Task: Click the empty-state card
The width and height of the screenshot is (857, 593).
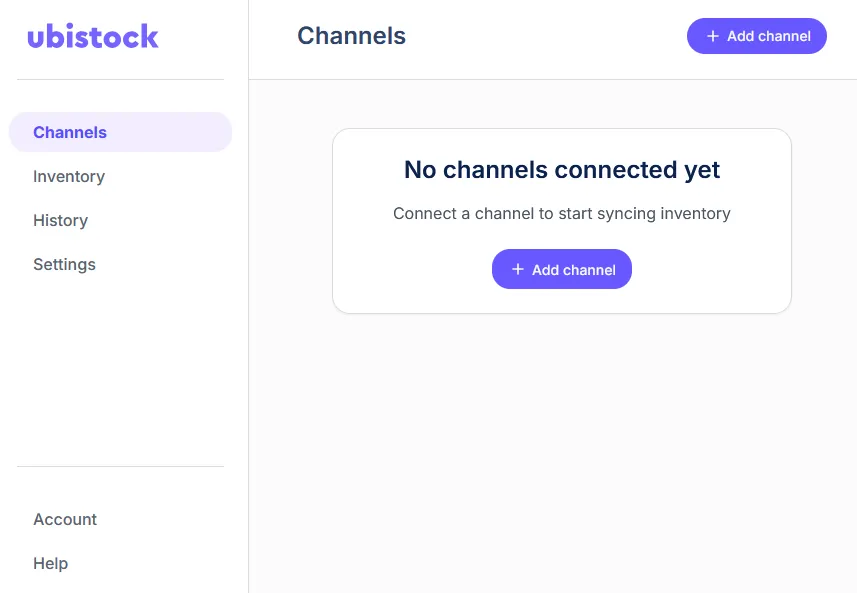Action: 561,220
